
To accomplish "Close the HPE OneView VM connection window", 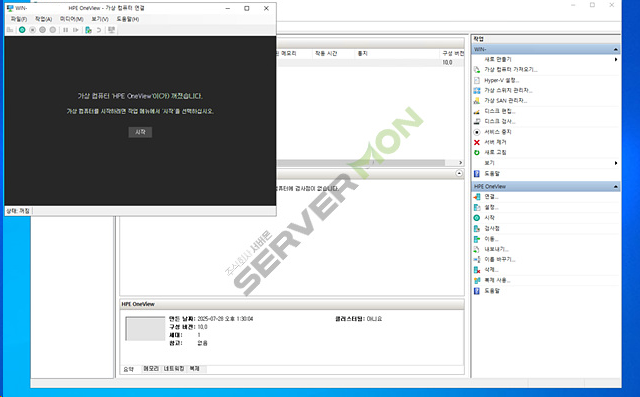I will coord(266,8).
